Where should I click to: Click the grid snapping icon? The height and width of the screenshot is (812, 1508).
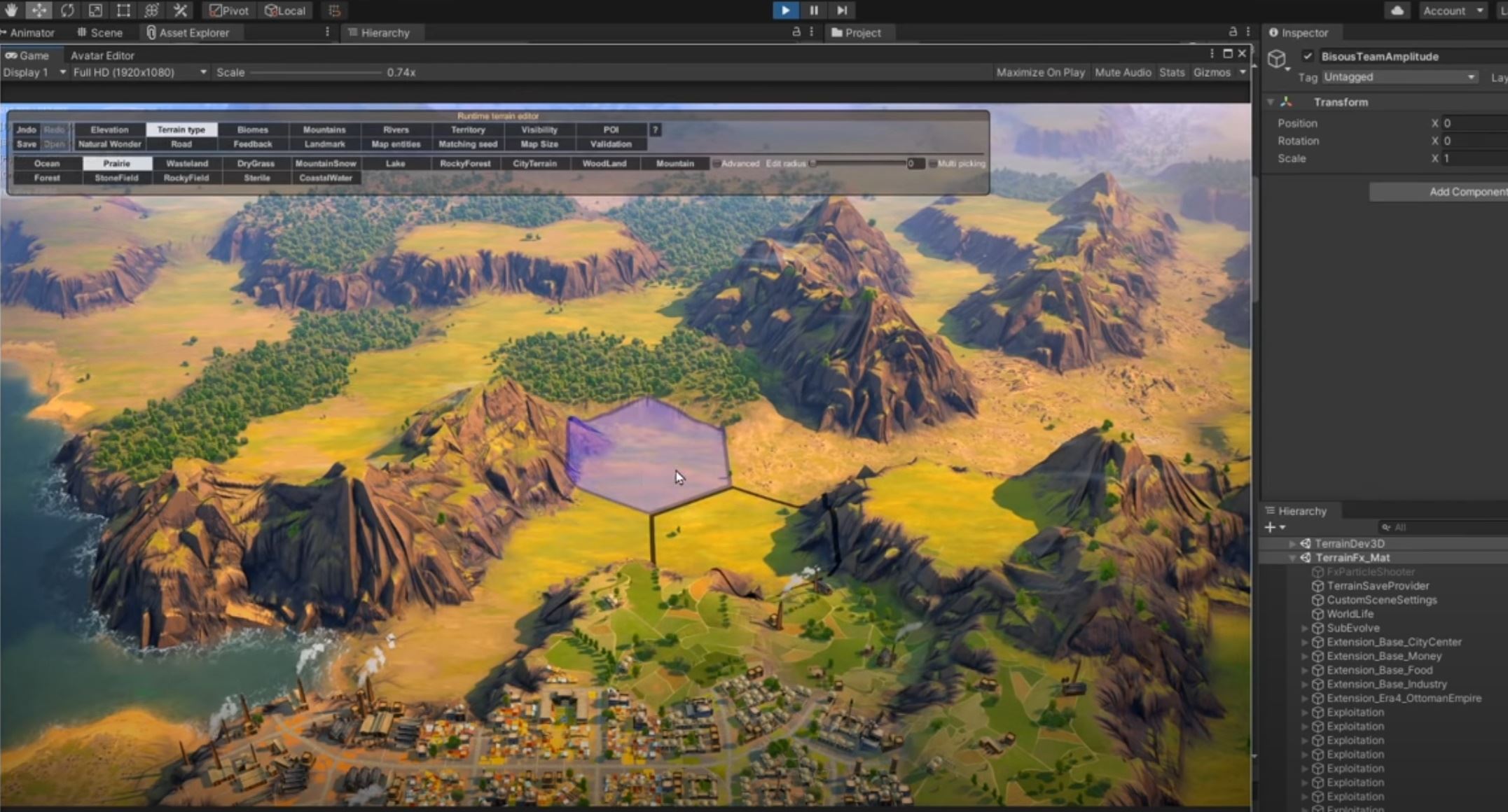[335, 10]
